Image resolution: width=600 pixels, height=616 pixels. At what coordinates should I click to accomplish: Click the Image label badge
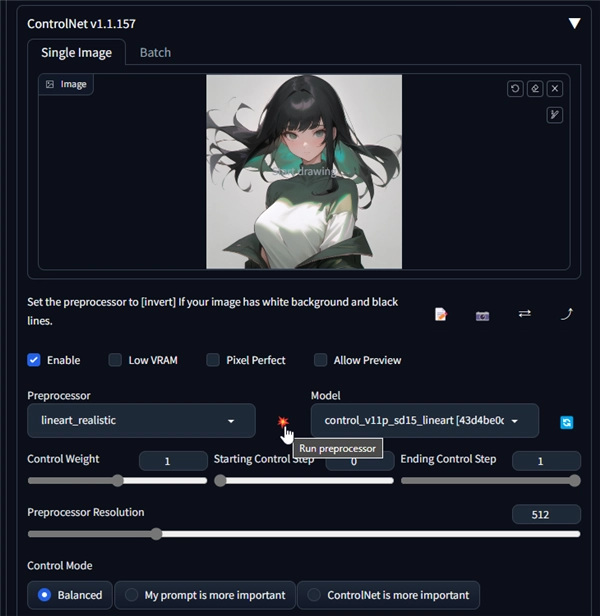point(66,84)
